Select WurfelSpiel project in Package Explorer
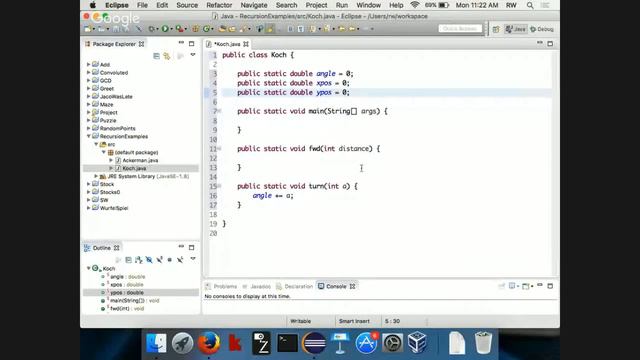 tap(113, 208)
